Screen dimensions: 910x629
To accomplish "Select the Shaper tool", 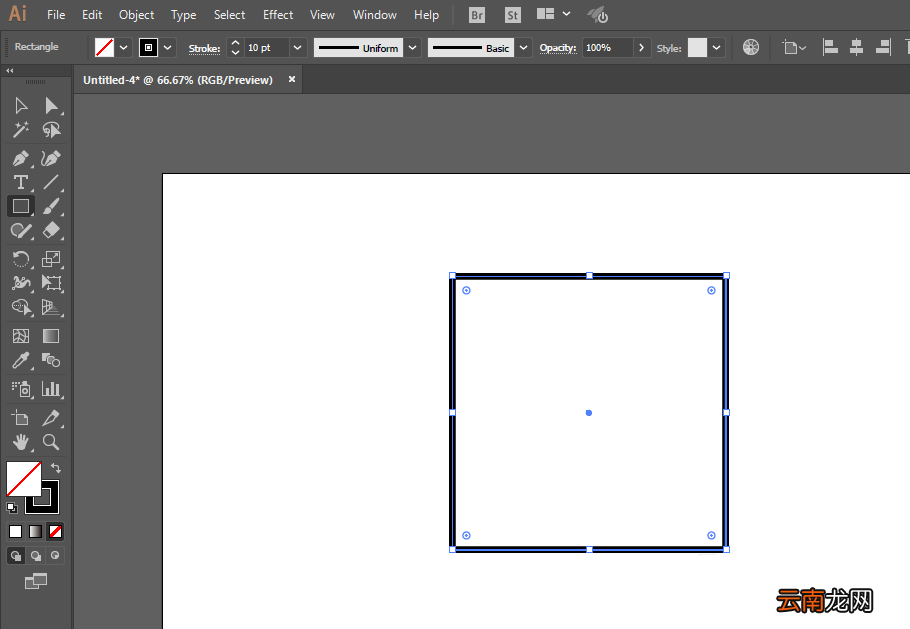I will (x=21, y=230).
